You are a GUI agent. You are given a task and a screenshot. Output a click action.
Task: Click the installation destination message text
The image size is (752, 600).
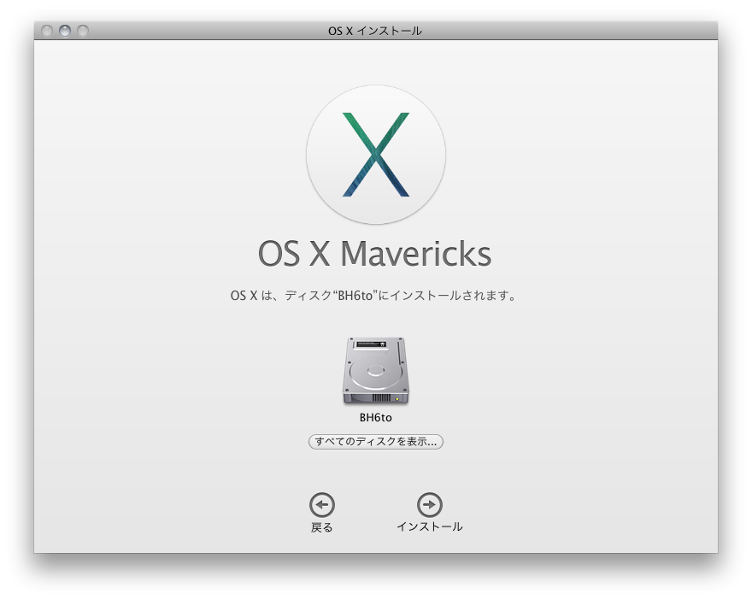click(x=373, y=295)
